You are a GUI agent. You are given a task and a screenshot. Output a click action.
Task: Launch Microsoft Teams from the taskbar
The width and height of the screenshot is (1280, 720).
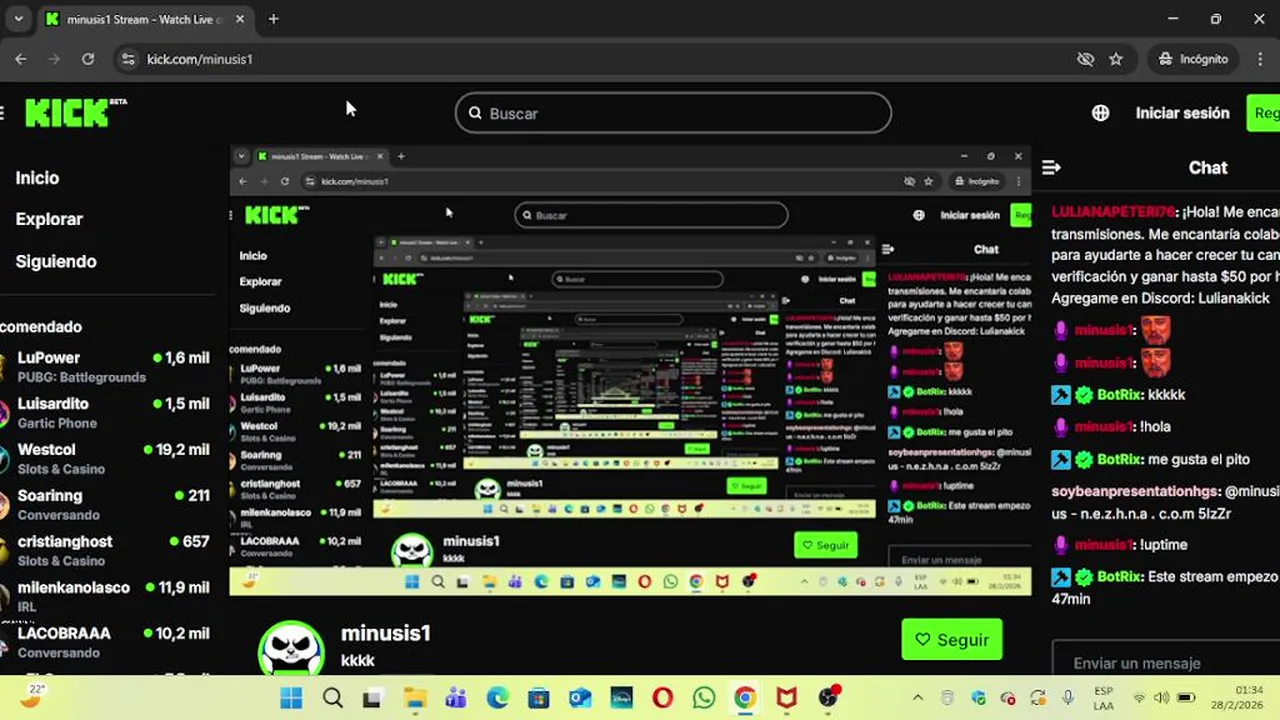pyautogui.click(x=456, y=697)
